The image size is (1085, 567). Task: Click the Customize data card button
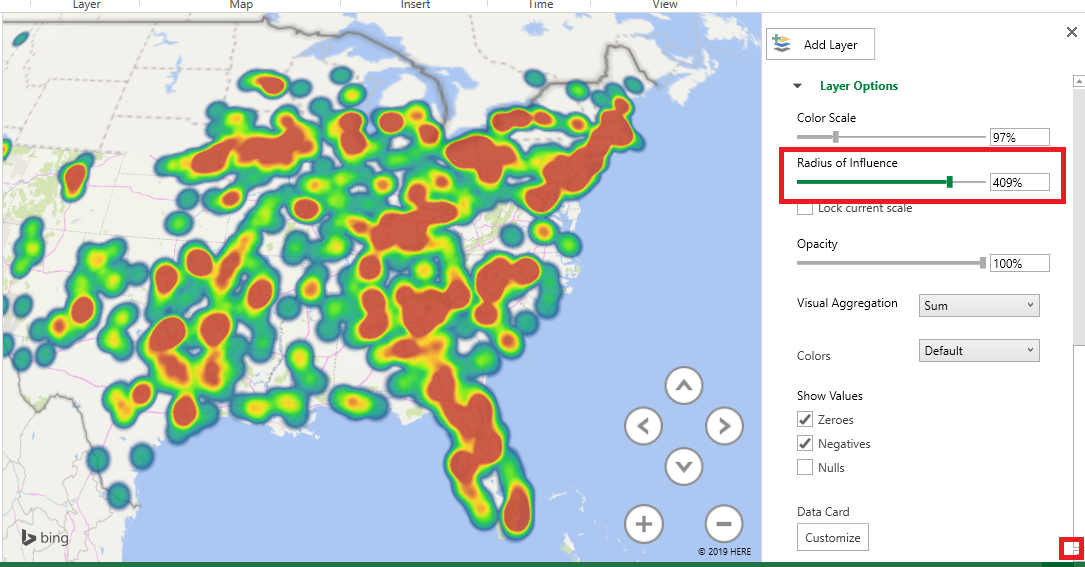[832, 537]
